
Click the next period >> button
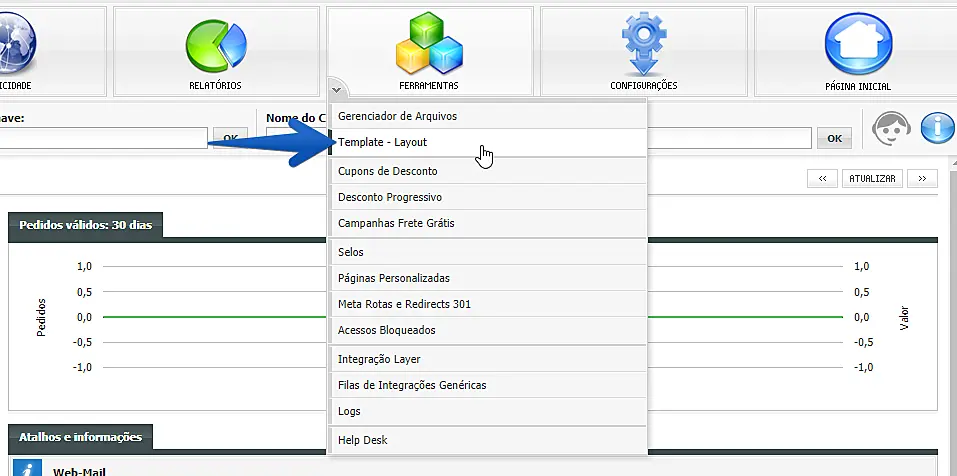922,178
